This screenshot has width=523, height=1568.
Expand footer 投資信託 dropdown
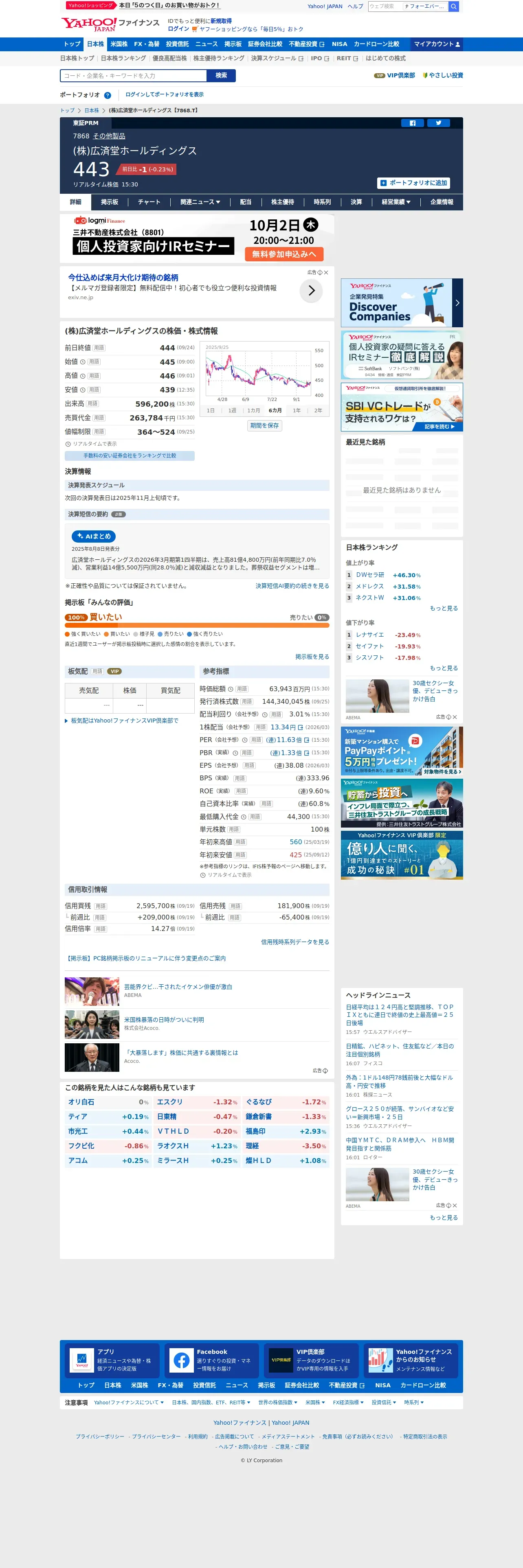coord(384,1402)
